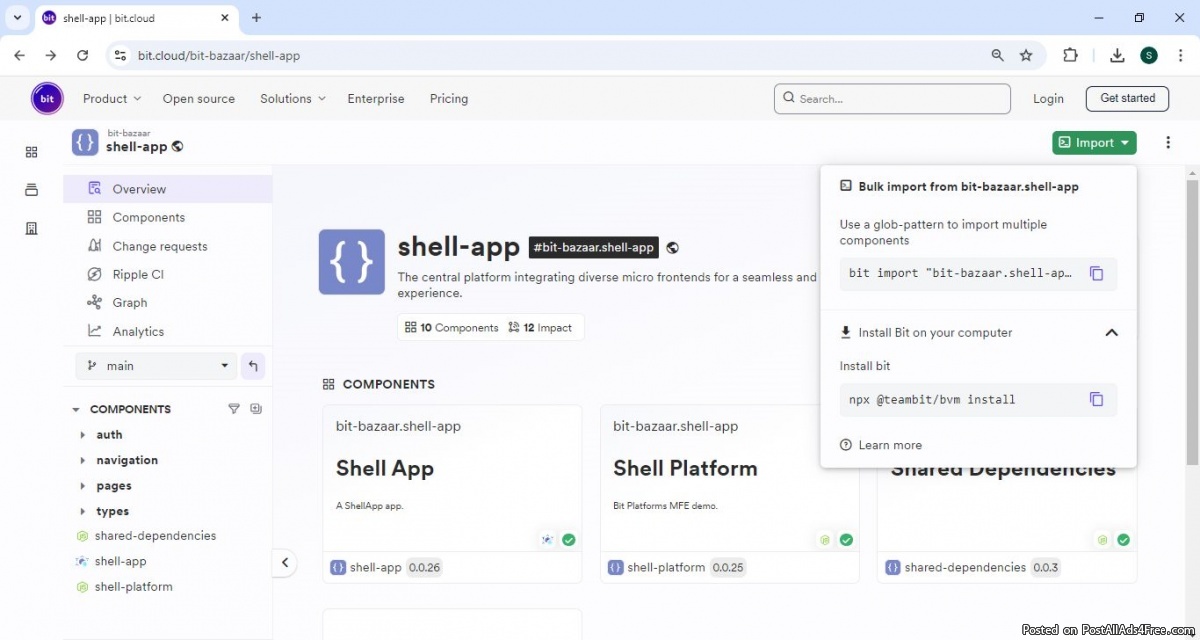This screenshot has height=640, width=1200.
Task: Open browser downloads
Action: [x=1118, y=56]
